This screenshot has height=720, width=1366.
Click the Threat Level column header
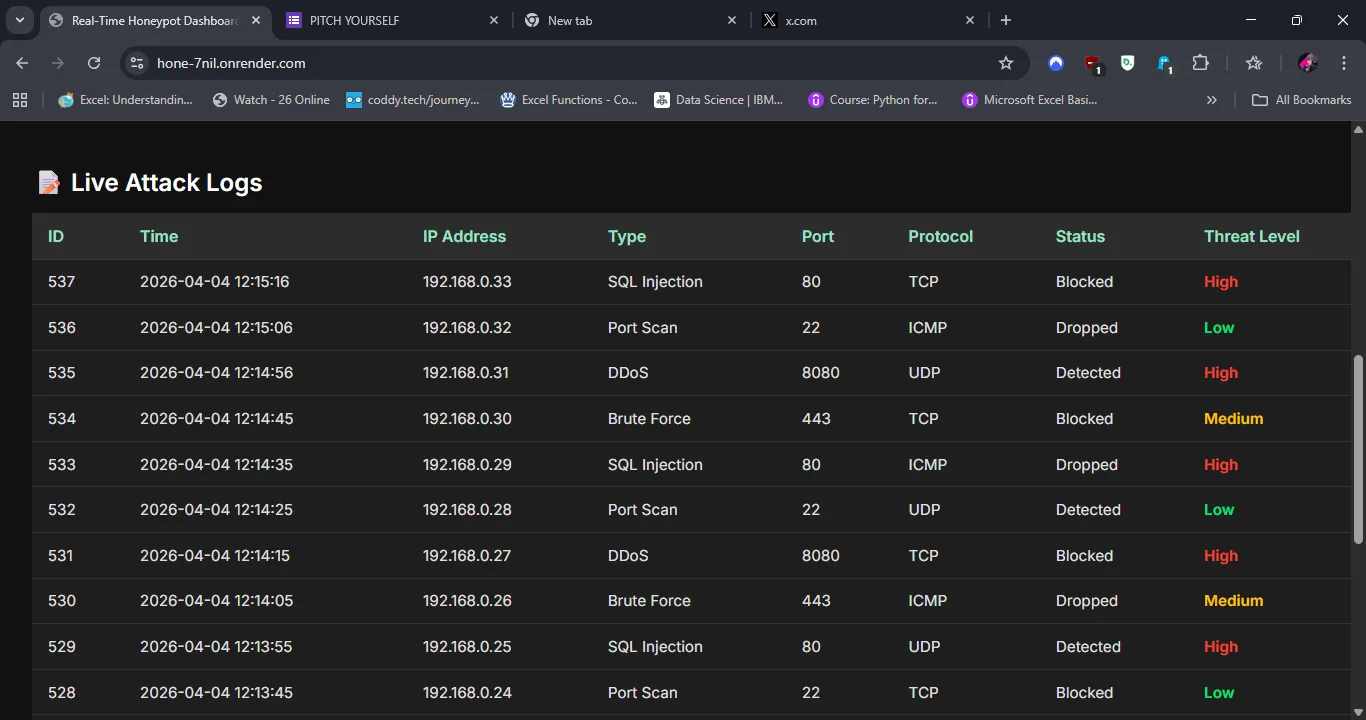click(1251, 237)
